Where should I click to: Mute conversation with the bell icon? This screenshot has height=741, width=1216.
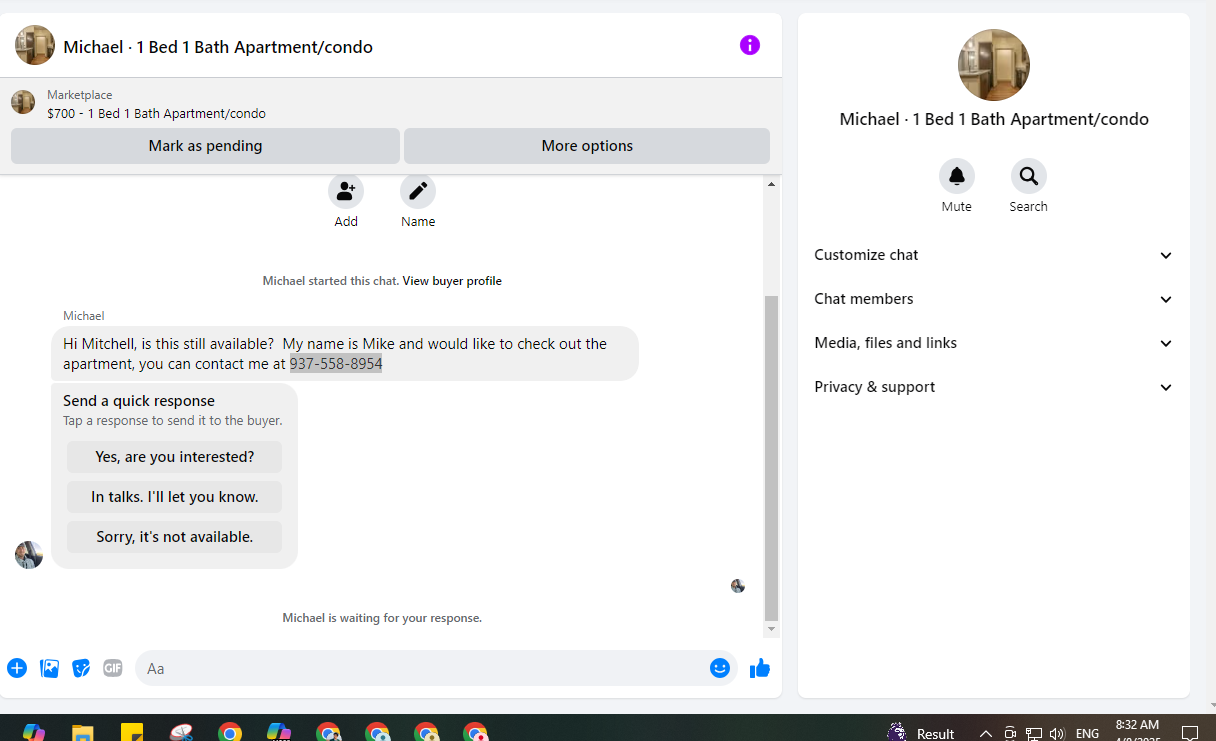point(957,176)
